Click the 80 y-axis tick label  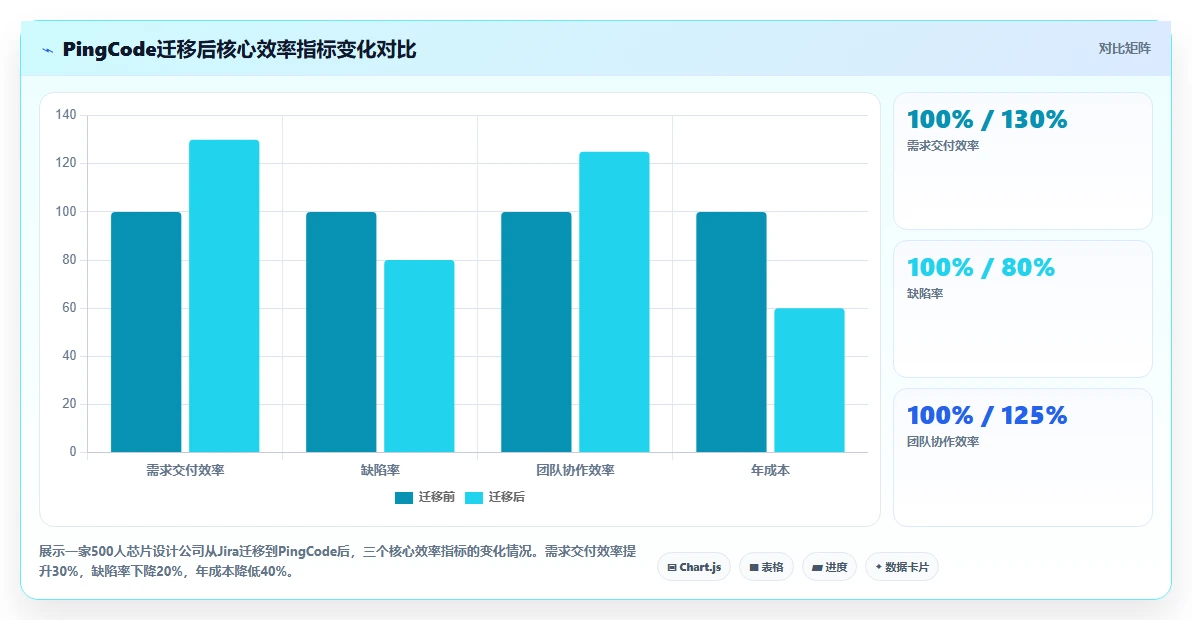tap(69, 259)
